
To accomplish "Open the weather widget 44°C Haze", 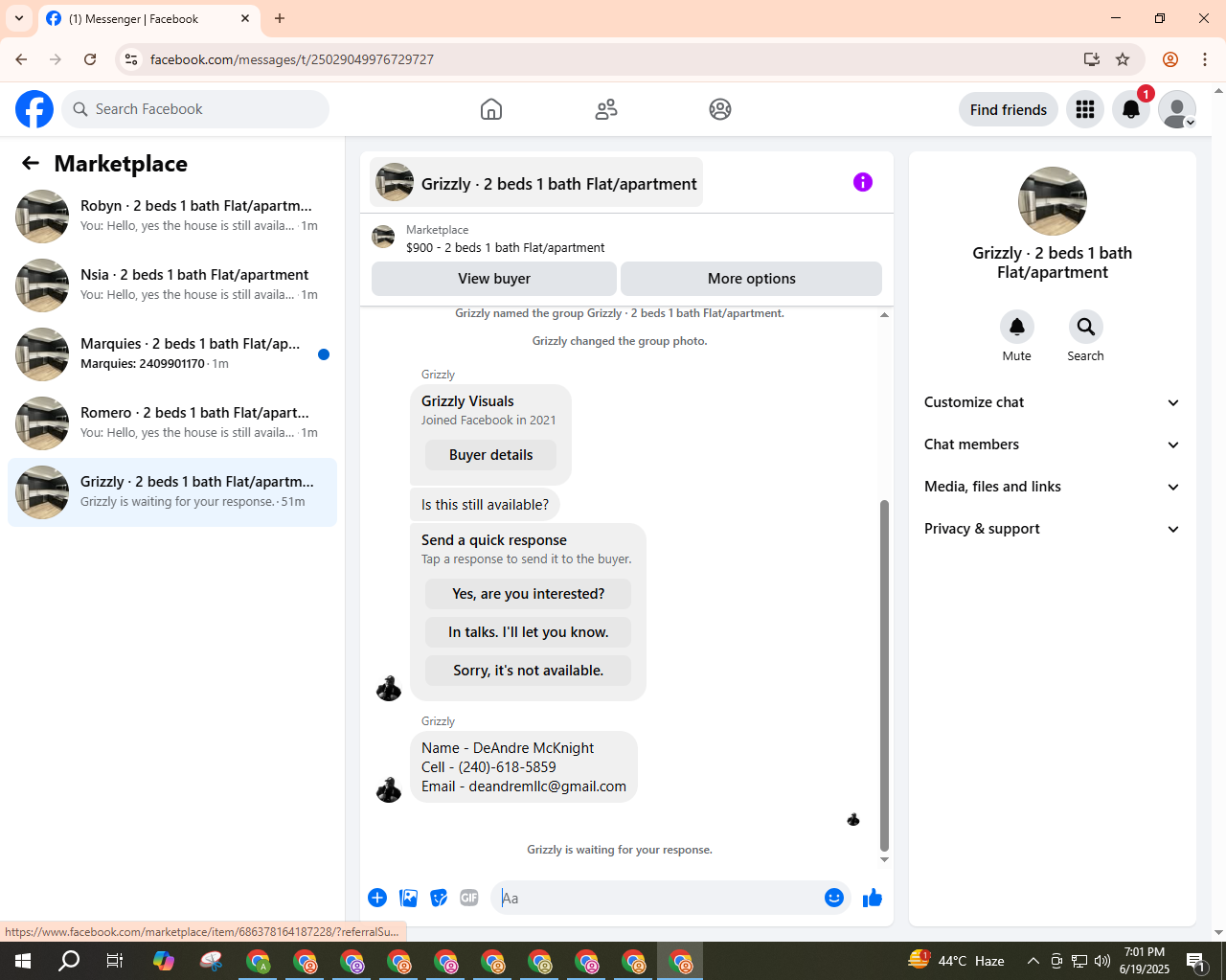I will [x=956, y=961].
